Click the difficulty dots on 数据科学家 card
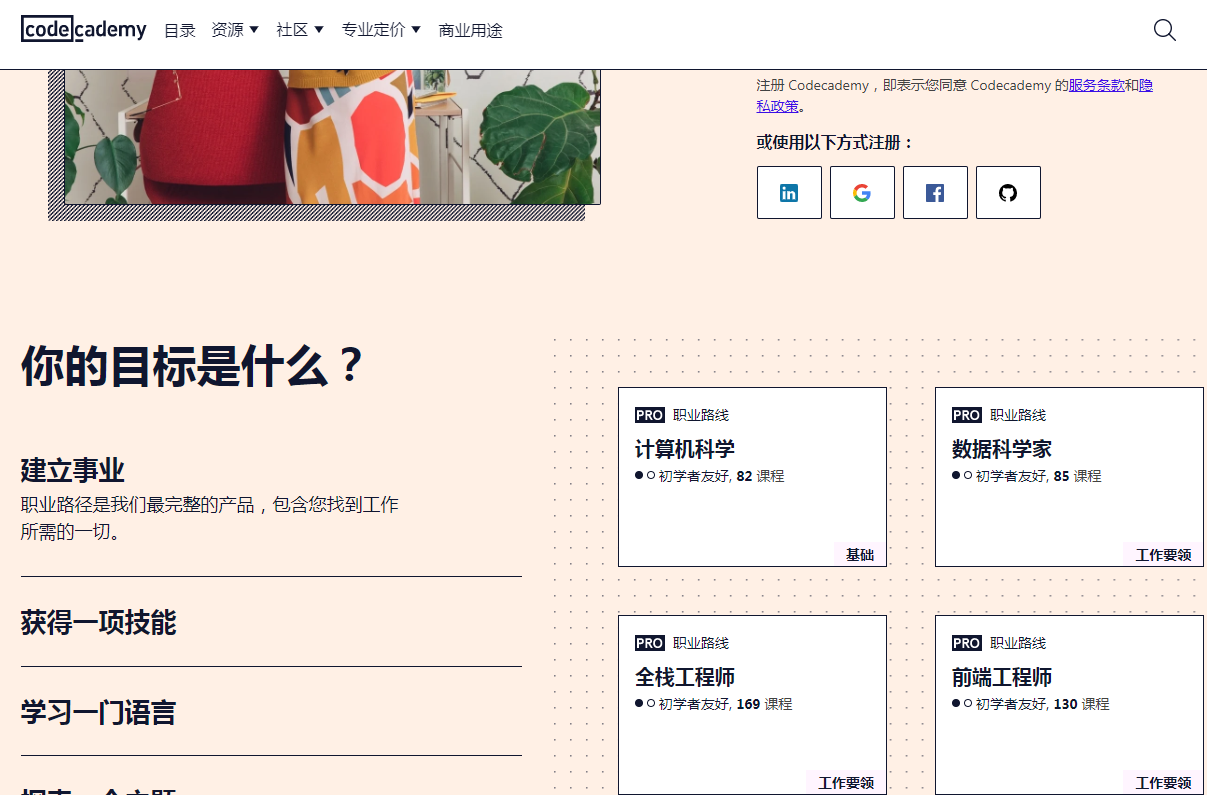1207x795 pixels. click(962, 476)
